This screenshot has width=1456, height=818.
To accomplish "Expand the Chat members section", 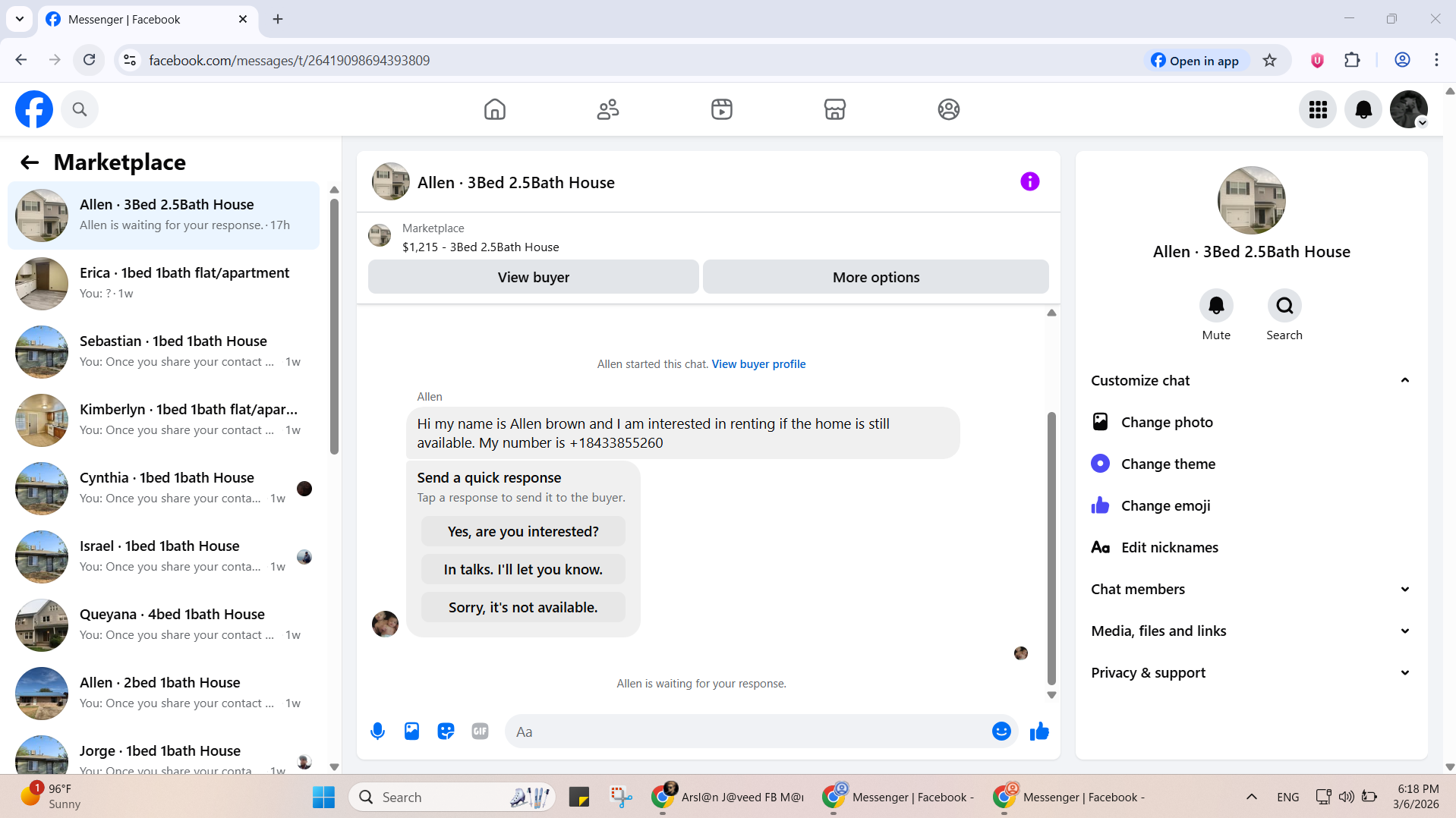I will point(1404,590).
